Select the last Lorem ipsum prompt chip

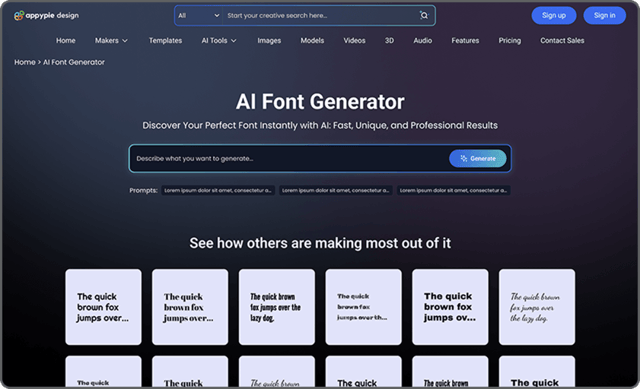click(453, 190)
